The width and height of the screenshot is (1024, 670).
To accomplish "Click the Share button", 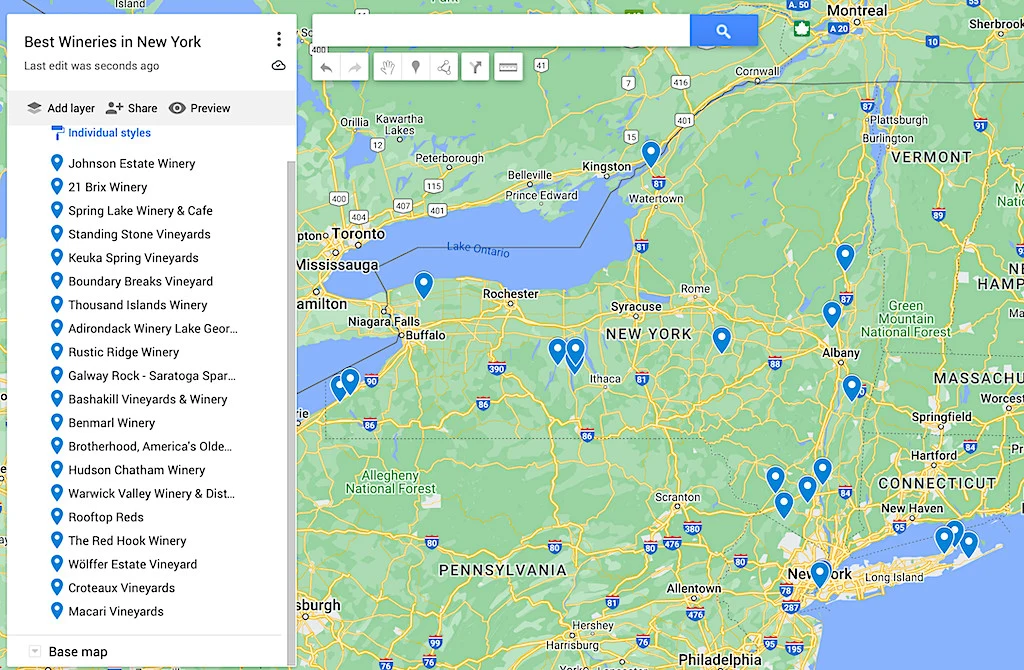I will [x=131, y=108].
